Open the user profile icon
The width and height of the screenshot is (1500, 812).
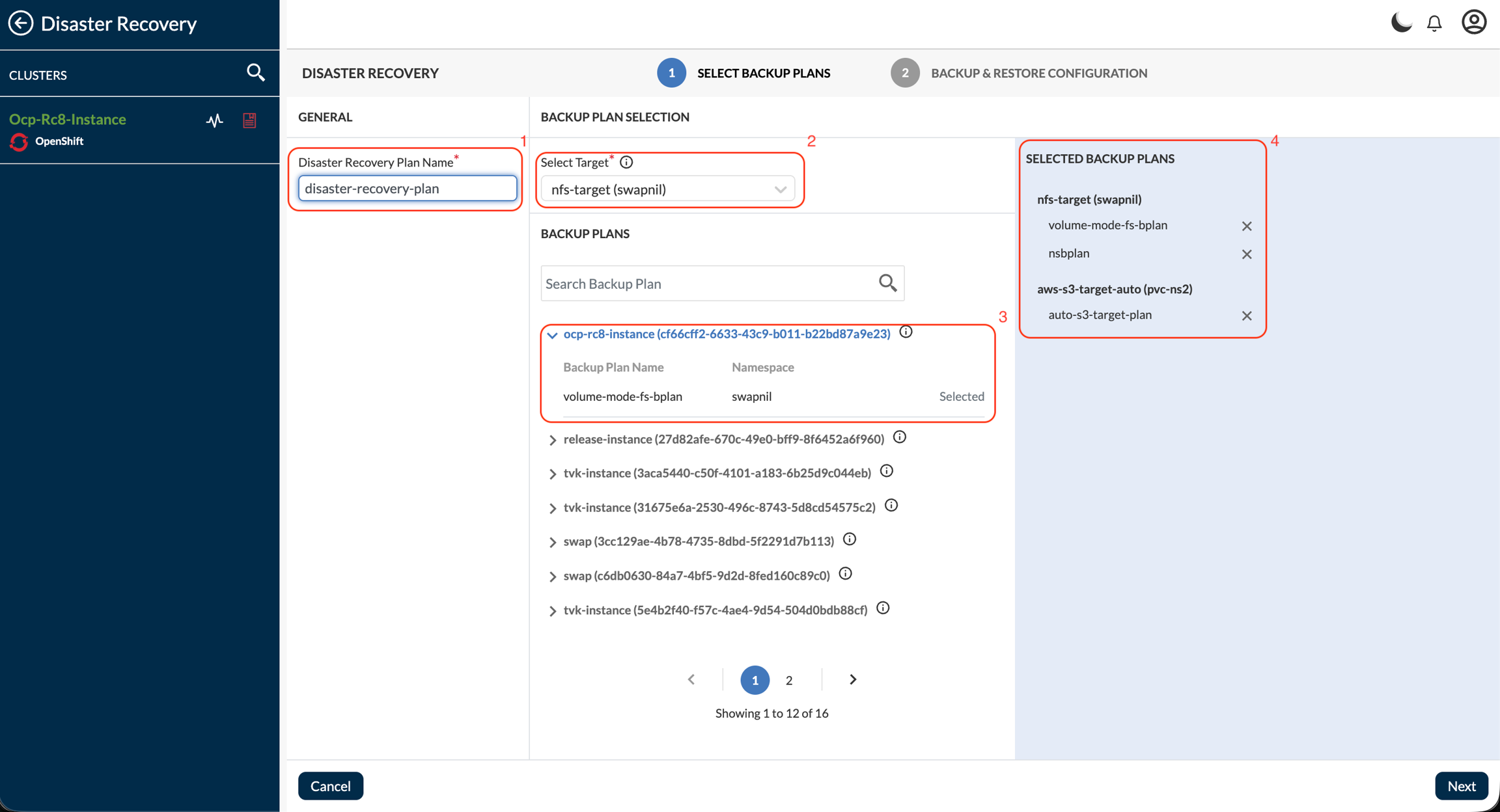click(x=1473, y=23)
